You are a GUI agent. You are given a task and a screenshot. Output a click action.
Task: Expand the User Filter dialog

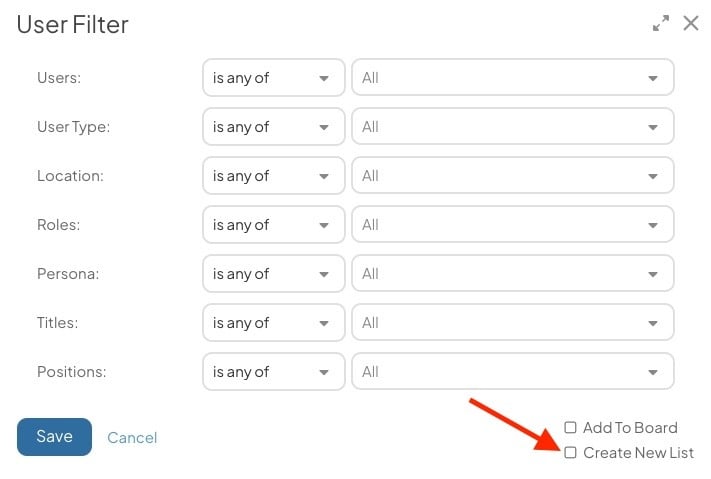660,23
